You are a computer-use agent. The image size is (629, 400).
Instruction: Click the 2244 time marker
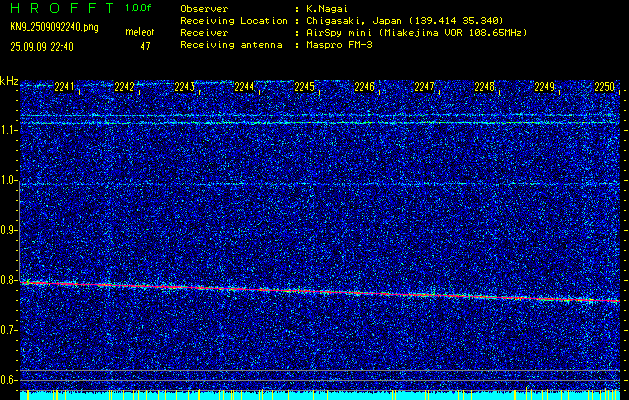click(244, 87)
